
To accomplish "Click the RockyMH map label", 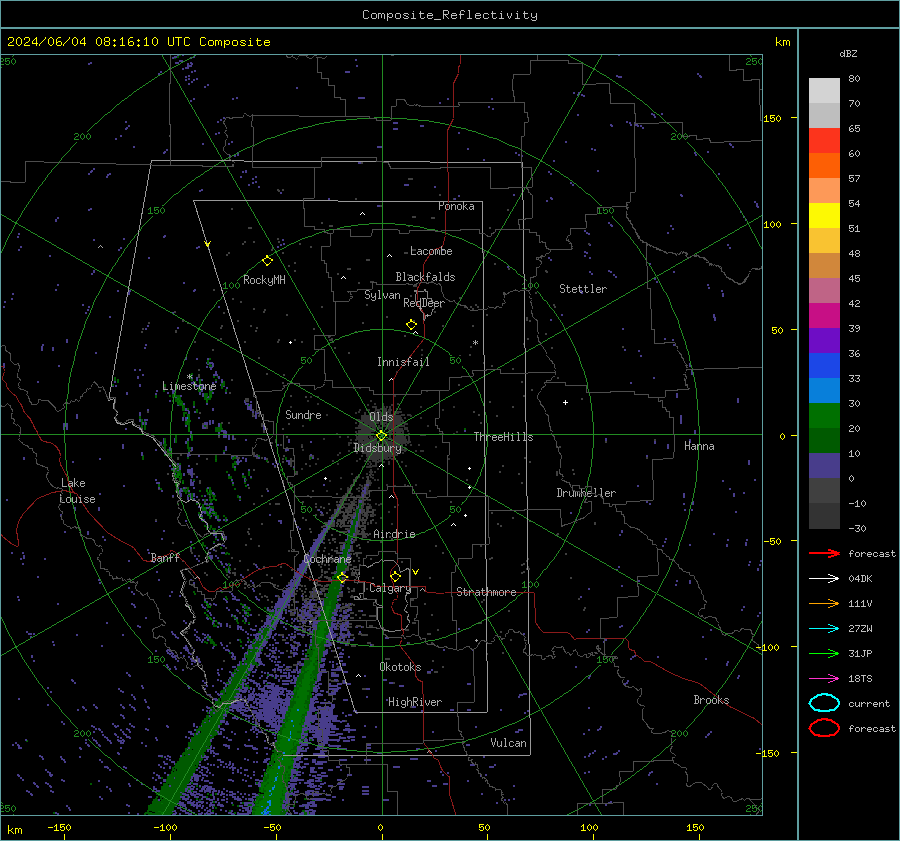I will point(264,280).
